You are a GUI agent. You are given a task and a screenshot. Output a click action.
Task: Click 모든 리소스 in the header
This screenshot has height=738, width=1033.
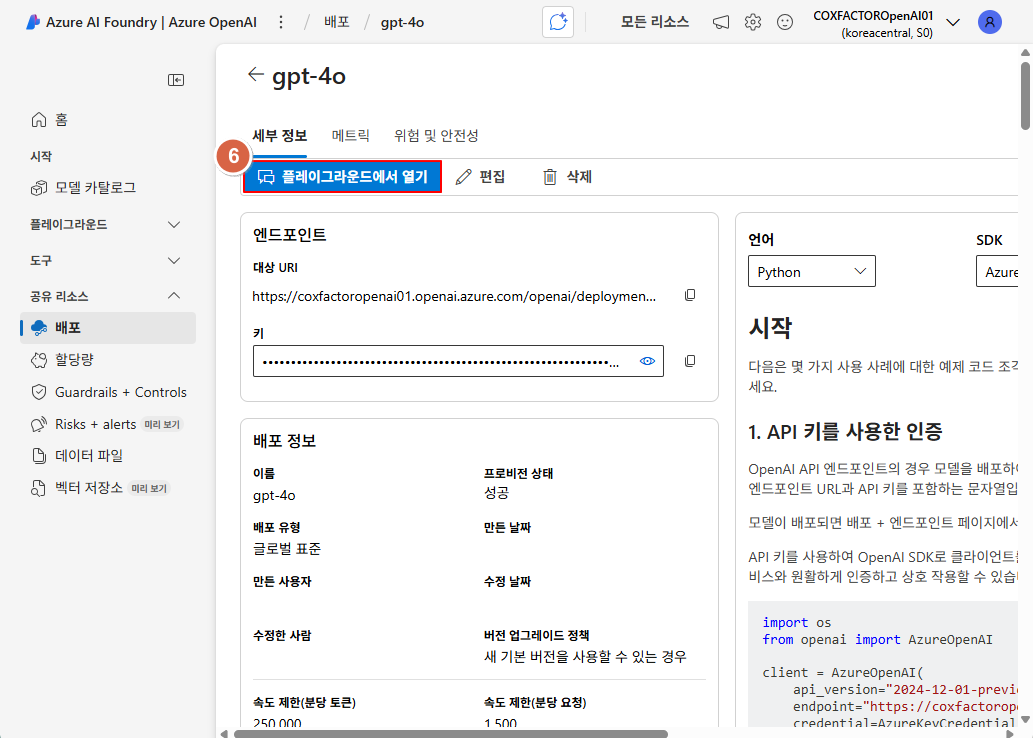click(655, 22)
